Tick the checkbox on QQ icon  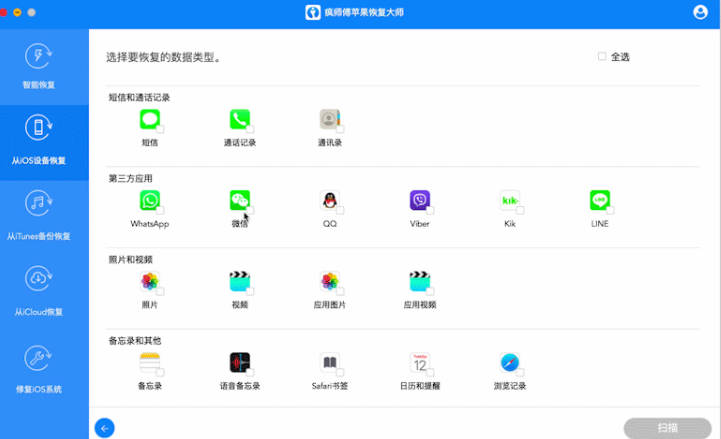click(340, 210)
